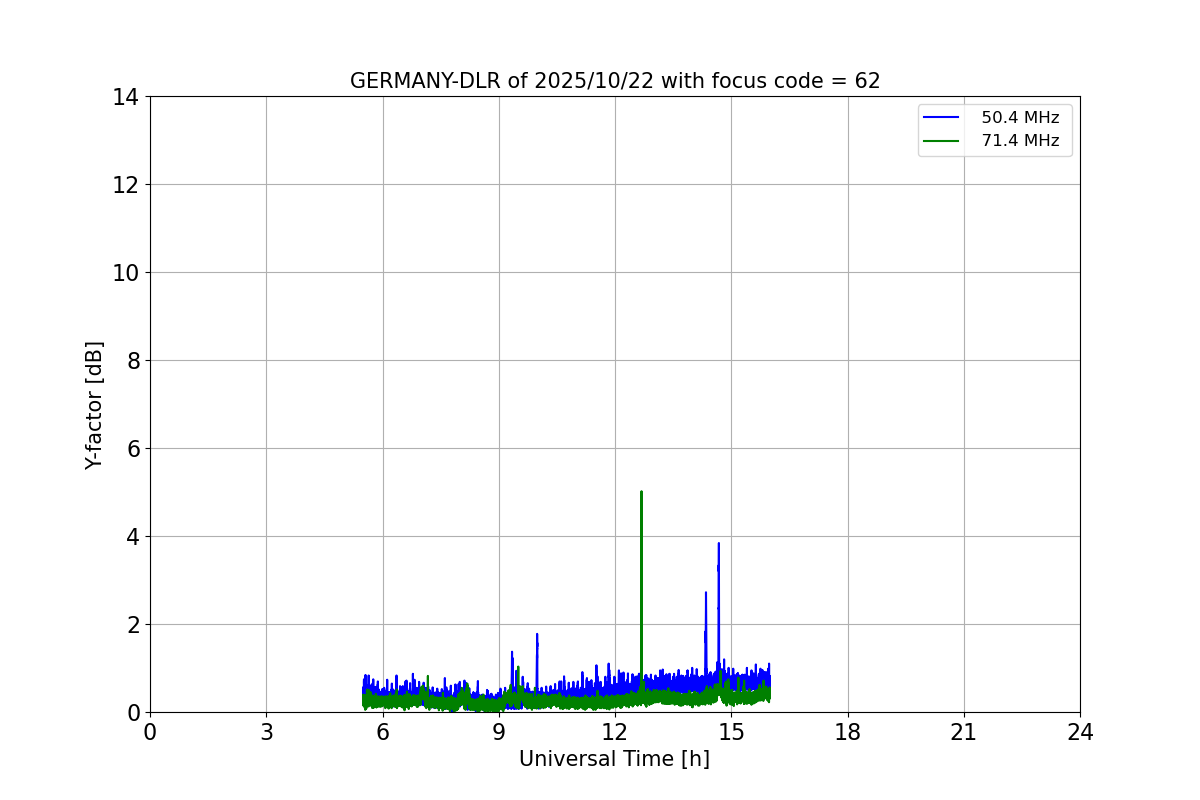Click x-axis tick label 6
The width and height of the screenshot is (1200, 800).
[x=383, y=733]
